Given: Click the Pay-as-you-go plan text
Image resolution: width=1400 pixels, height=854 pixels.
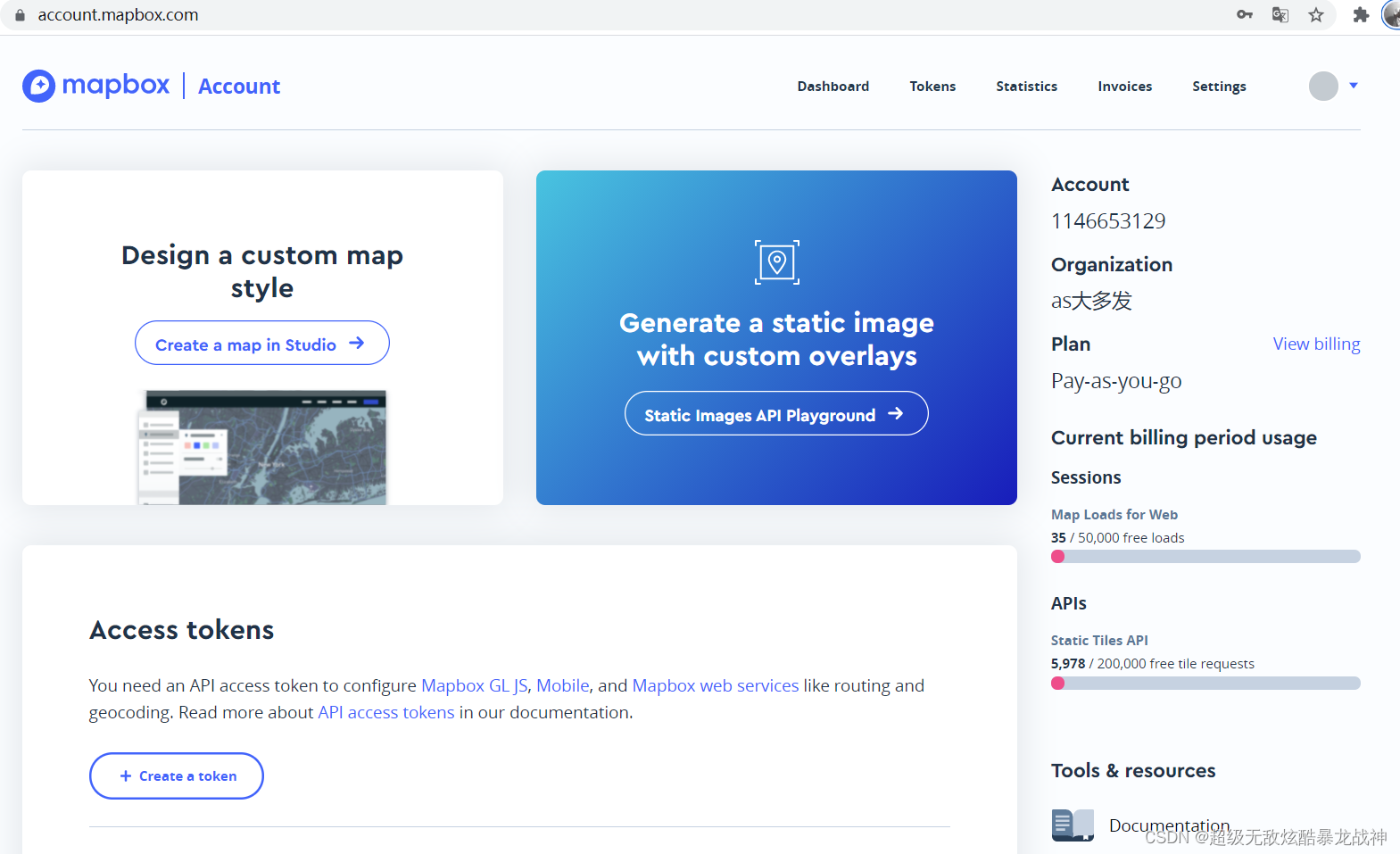Looking at the screenshot, I should point(1116,381).
